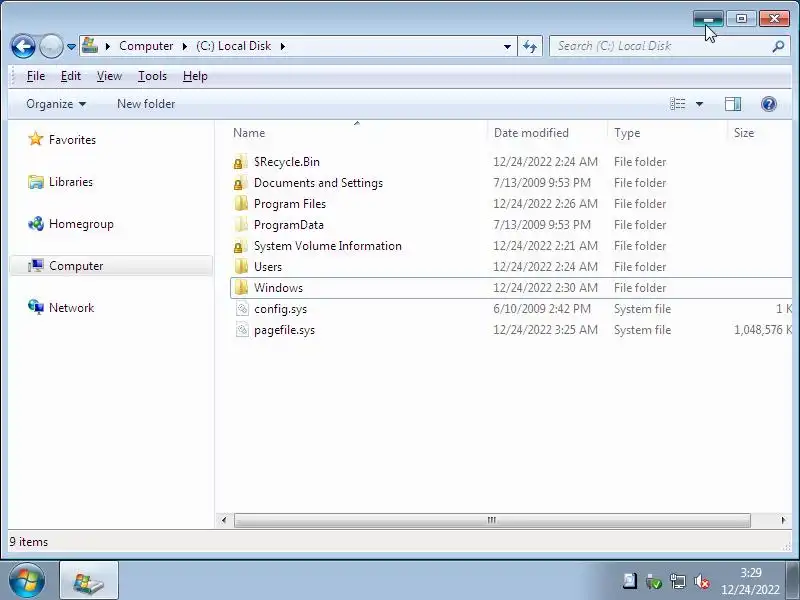Select (C:) Local Disk breadcrumb
Screen dimensions: 800x600
pyautogui.click(x=234, y=46)
